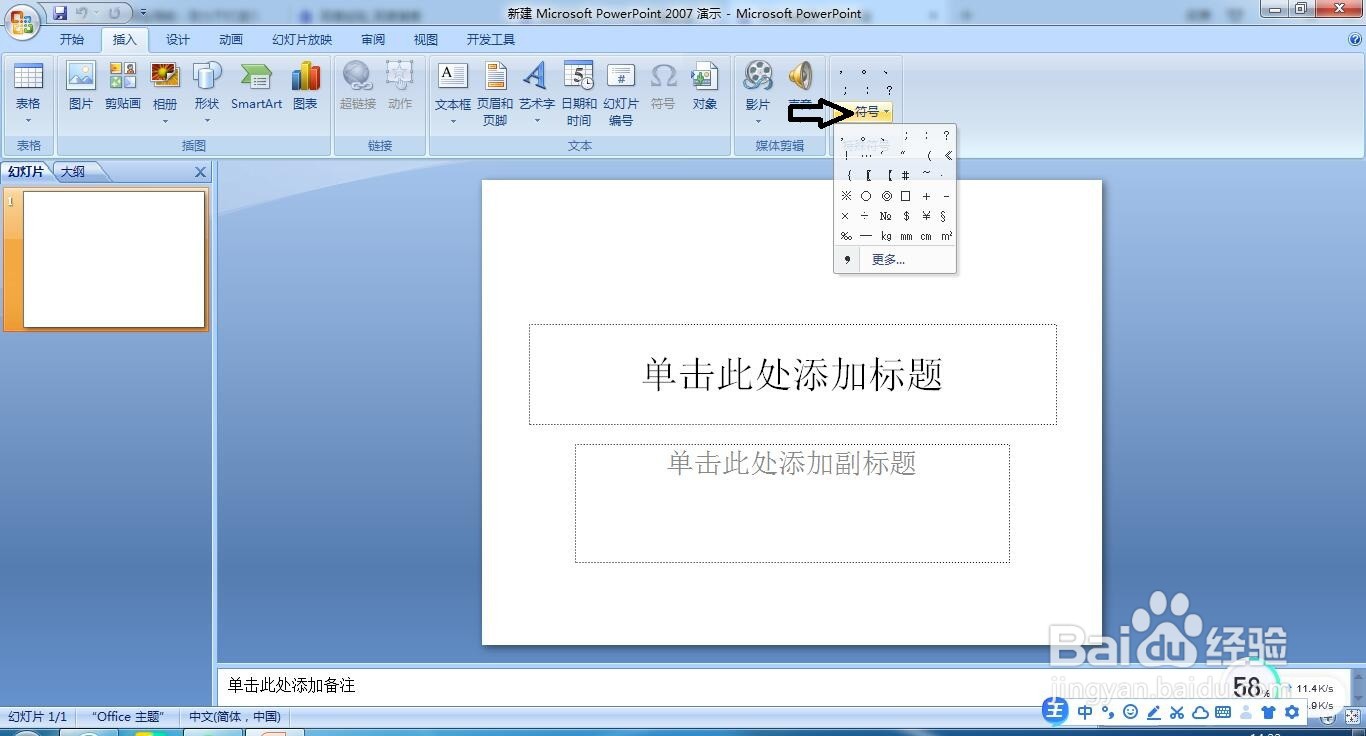Image resolution: width=1366 pixels, height=736 pixels.
Task: Open the 审阅 Review tab
Action: 373,40
